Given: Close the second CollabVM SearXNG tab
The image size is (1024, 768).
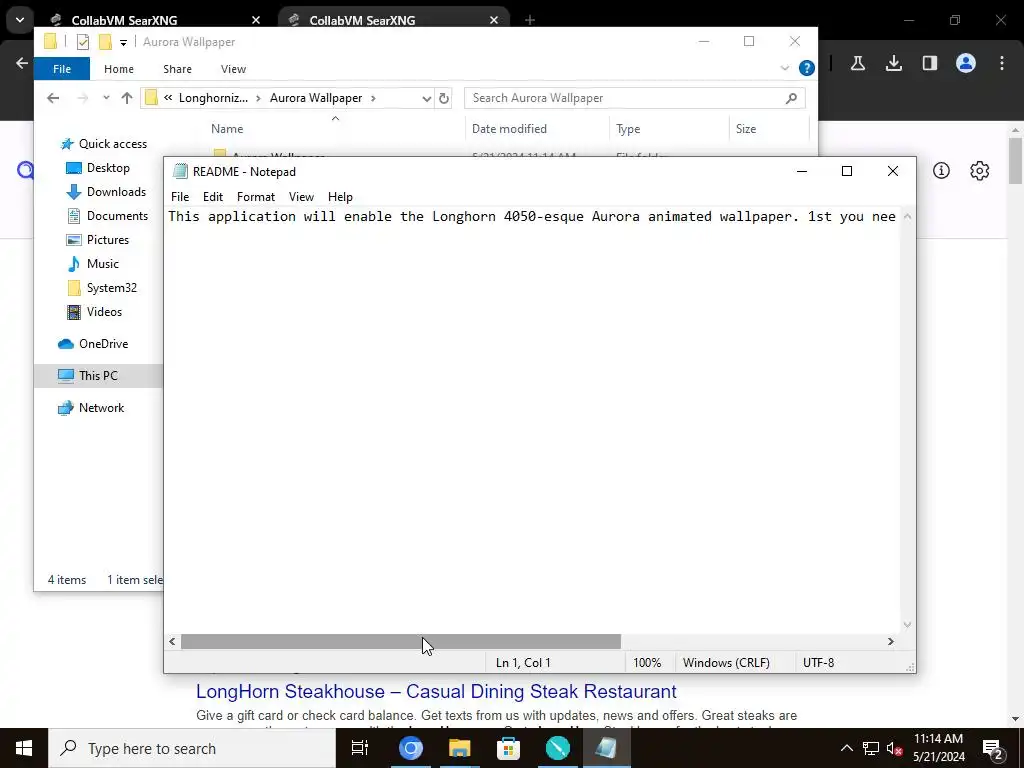Looking at the screenshot, I should [x=494, y=20].
